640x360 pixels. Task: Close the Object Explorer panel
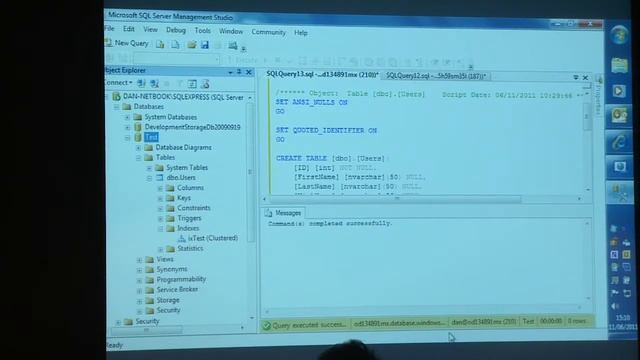click(249, 72)
